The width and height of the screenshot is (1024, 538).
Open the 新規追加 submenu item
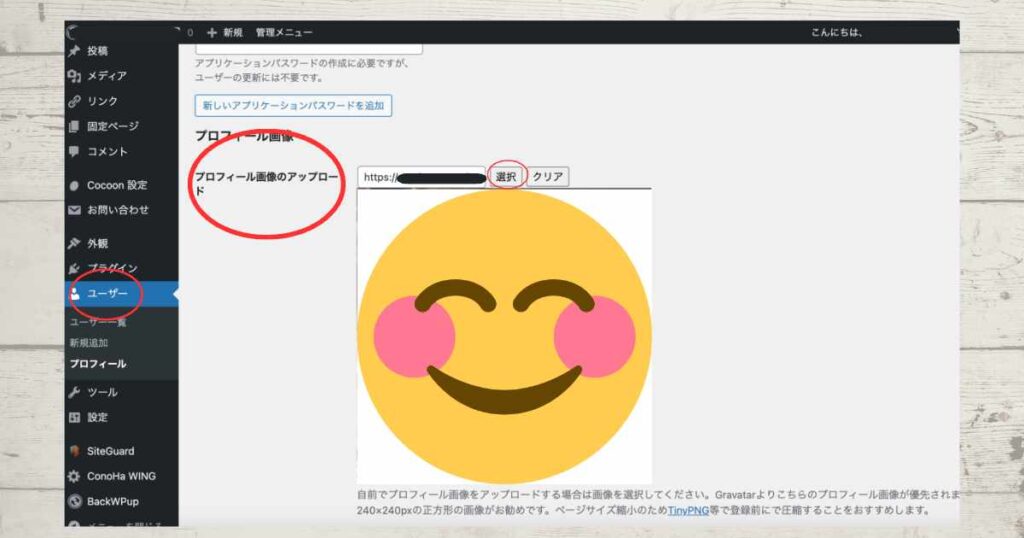[89, 343]
